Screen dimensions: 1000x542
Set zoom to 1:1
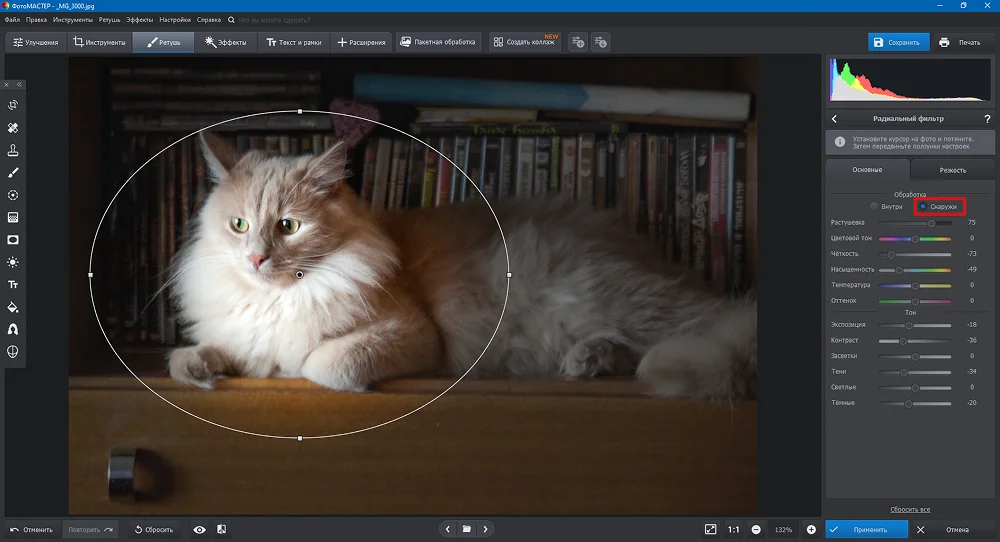[x=733, y=529]
